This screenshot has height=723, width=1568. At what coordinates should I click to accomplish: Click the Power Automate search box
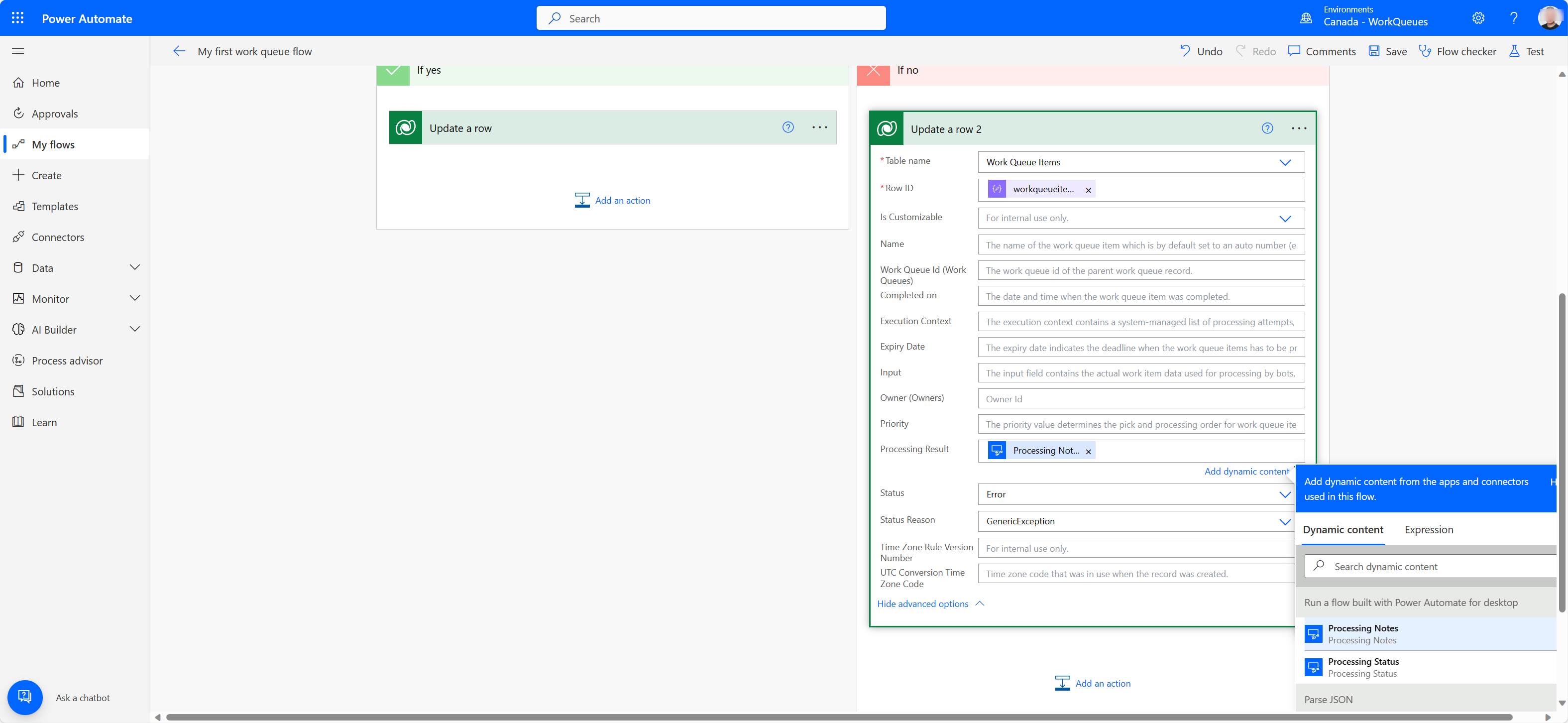coord(711,18)
